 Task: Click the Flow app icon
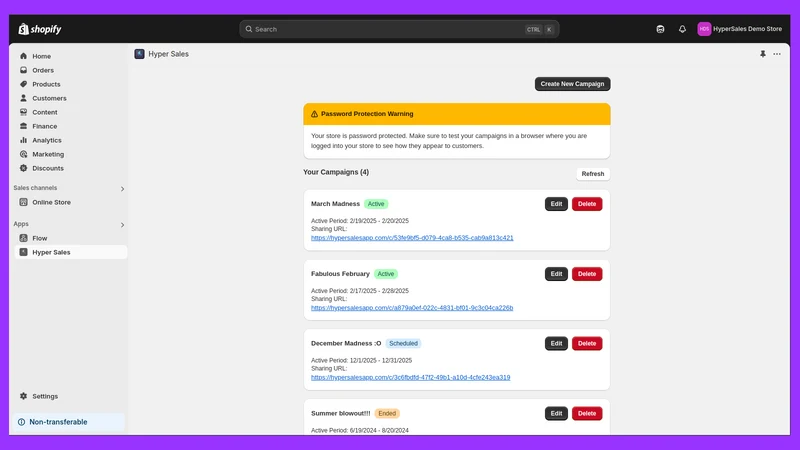[23, 238]
